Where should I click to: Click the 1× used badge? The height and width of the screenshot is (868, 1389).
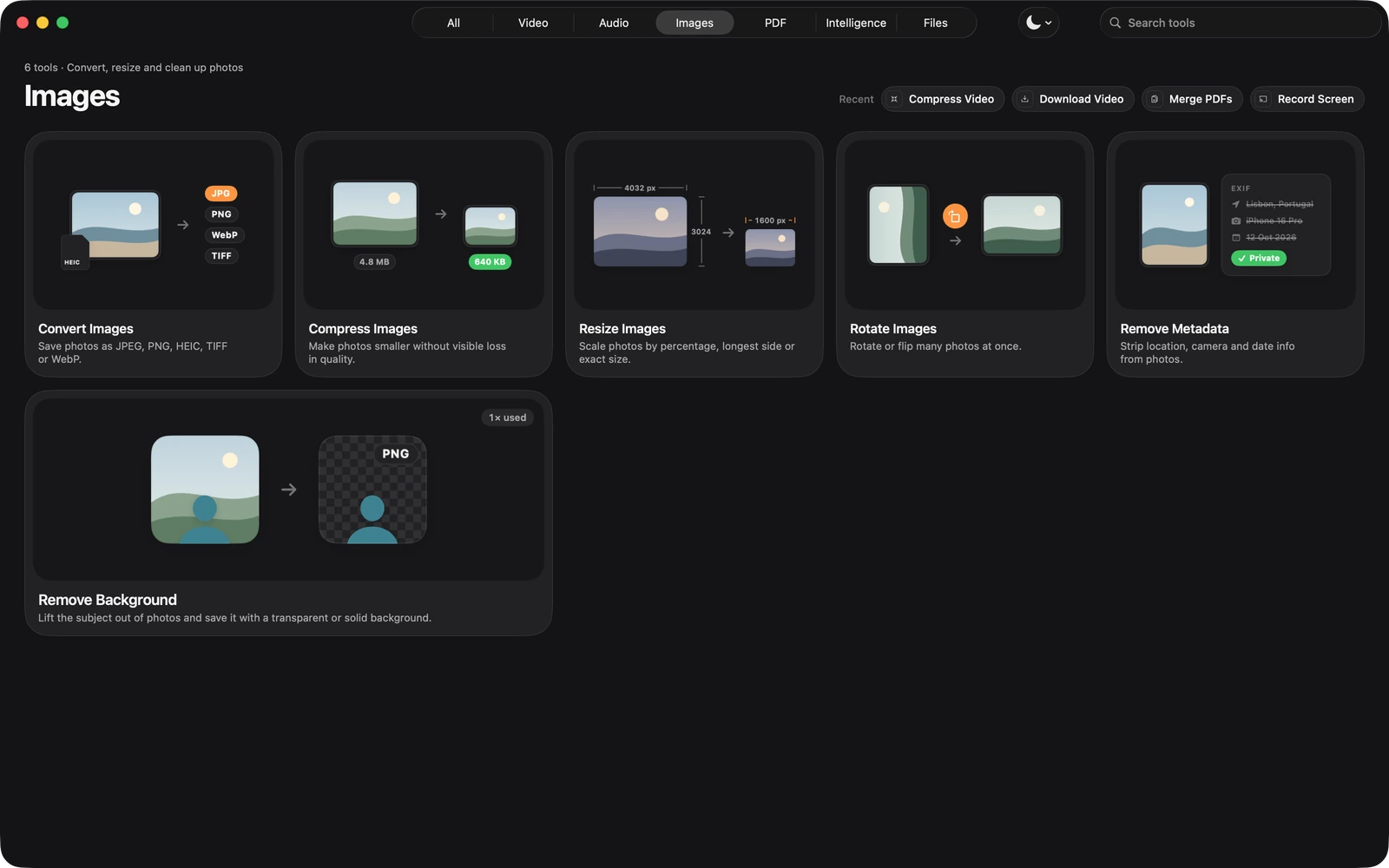508,418
